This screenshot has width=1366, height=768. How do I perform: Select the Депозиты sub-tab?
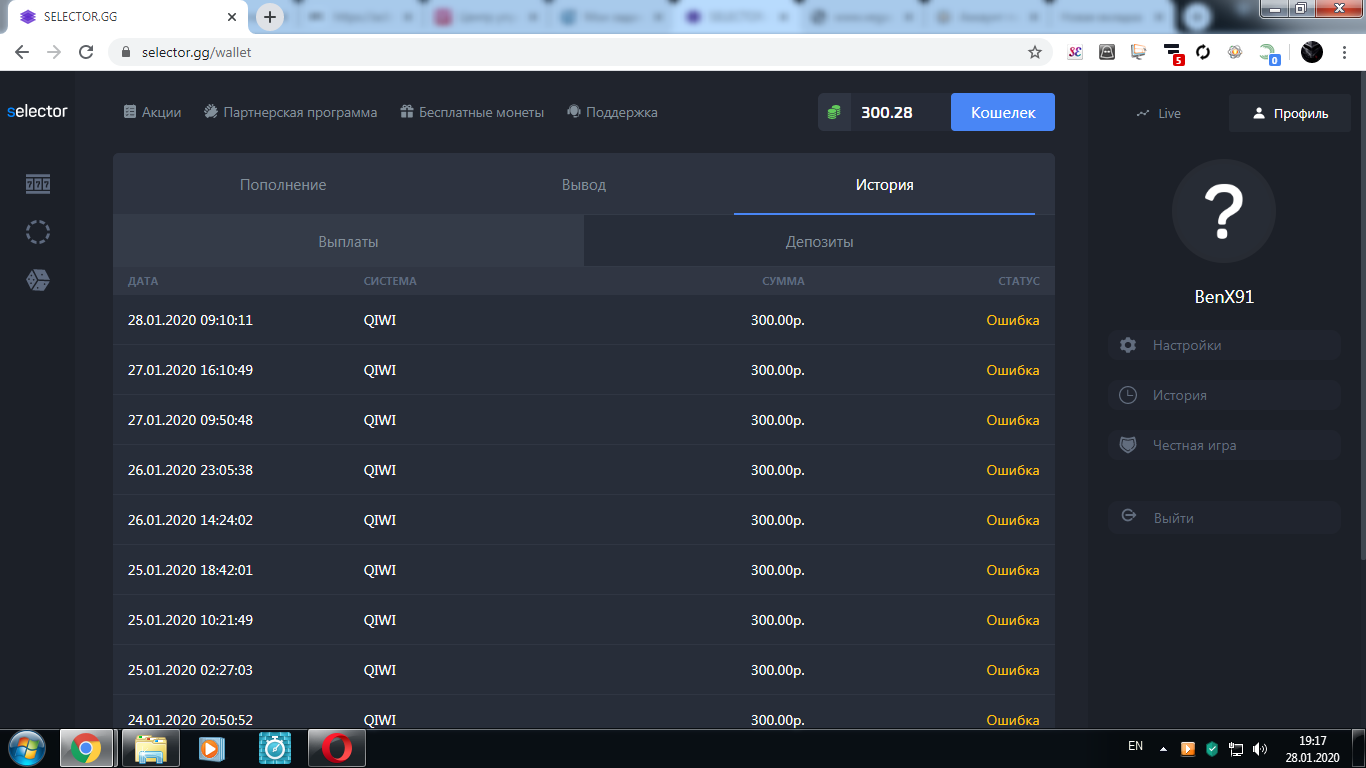click(820, 242)
